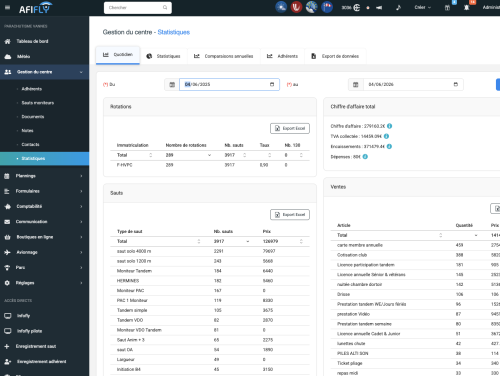500x376 pixels.
Task: Click info icon next to TVA collectée
Action: click(386, 136)
